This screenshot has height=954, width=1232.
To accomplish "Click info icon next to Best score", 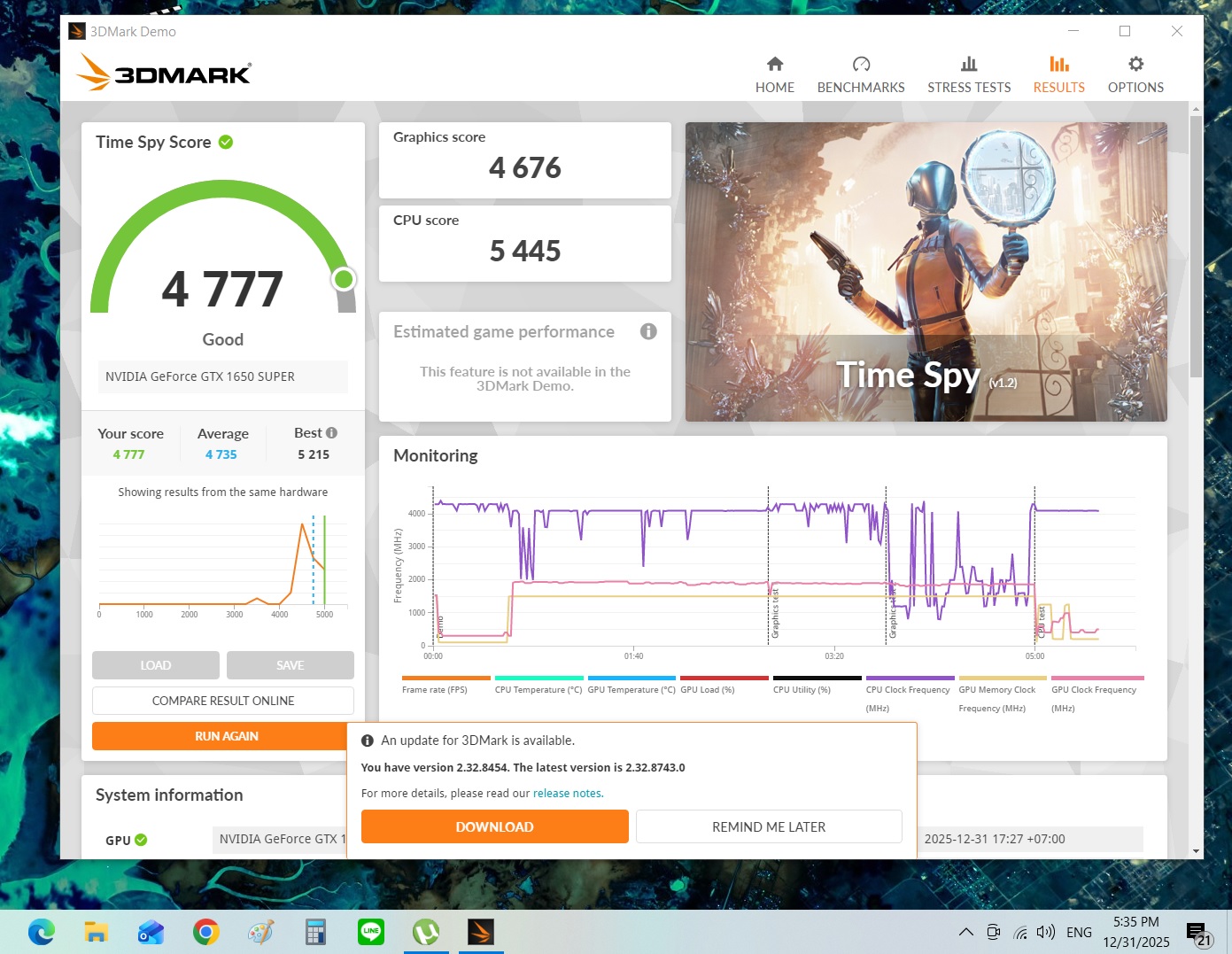I will tap(332, 433).
